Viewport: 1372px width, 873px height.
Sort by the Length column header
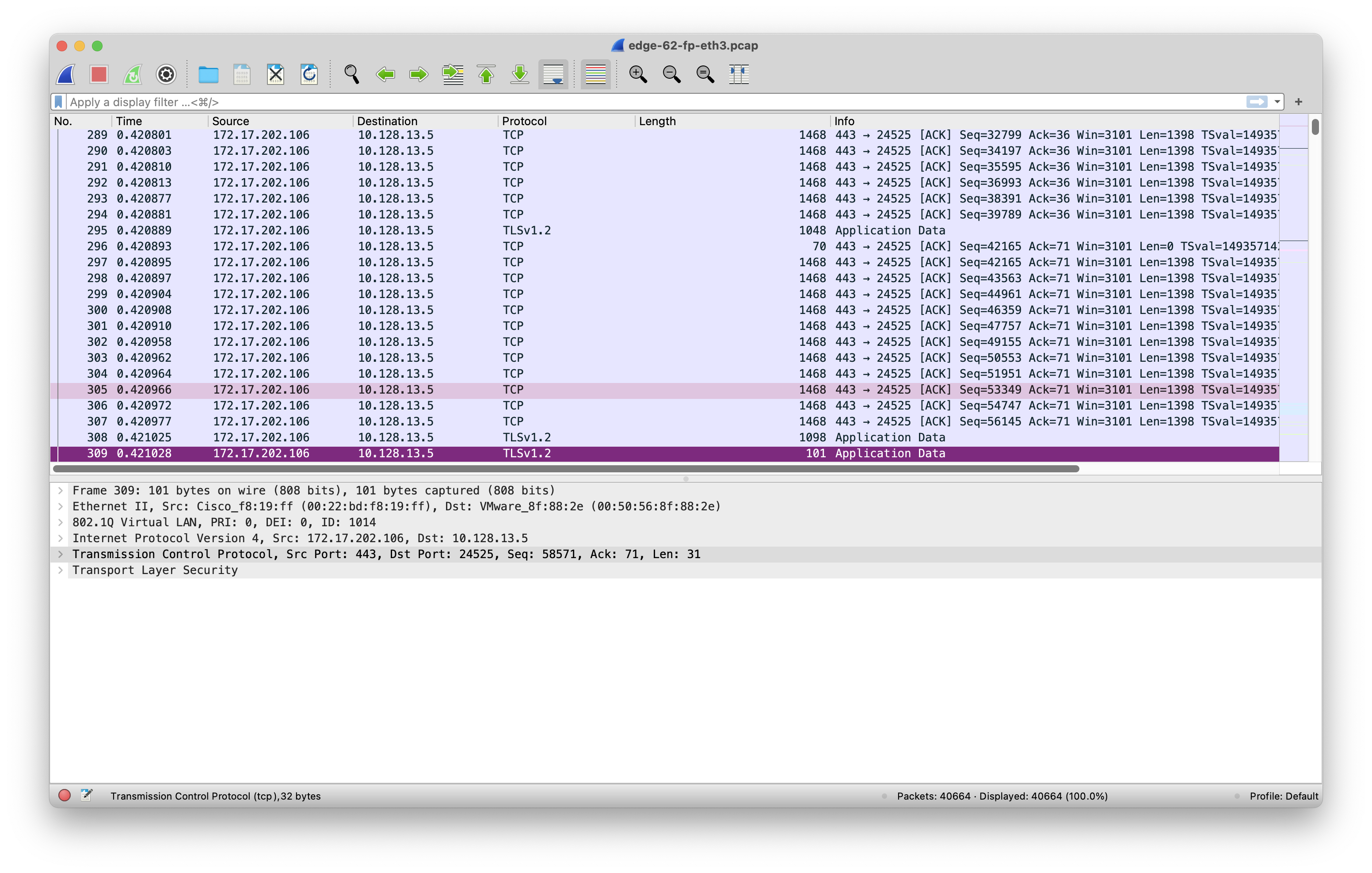coord(733,121)
